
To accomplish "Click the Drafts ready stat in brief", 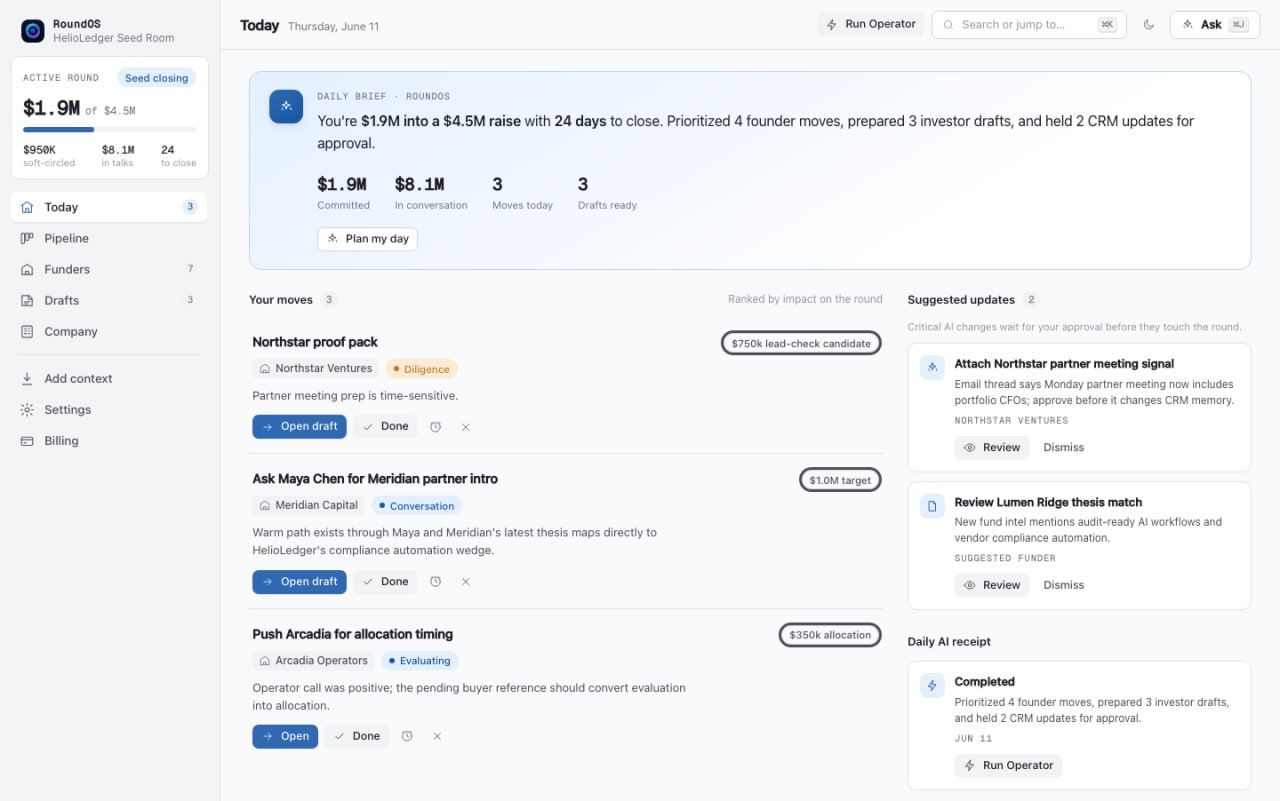I will (607, 193).
